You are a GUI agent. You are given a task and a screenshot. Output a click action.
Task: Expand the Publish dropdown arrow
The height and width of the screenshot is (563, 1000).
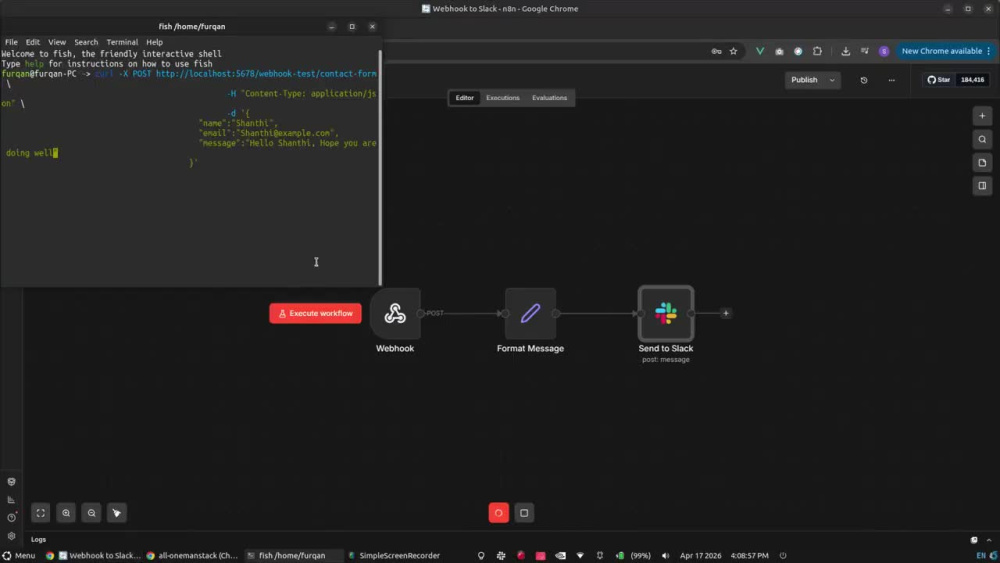832,80
